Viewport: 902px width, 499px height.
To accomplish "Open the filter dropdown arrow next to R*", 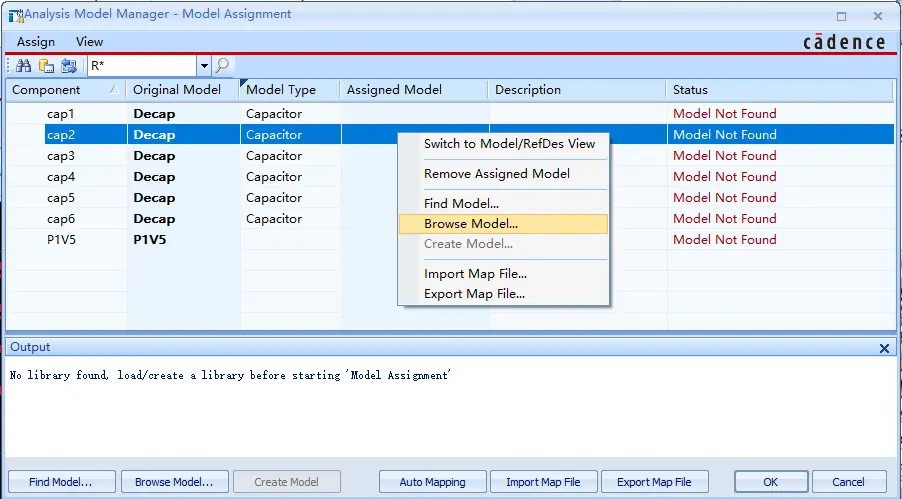I will tap(204, 66).
